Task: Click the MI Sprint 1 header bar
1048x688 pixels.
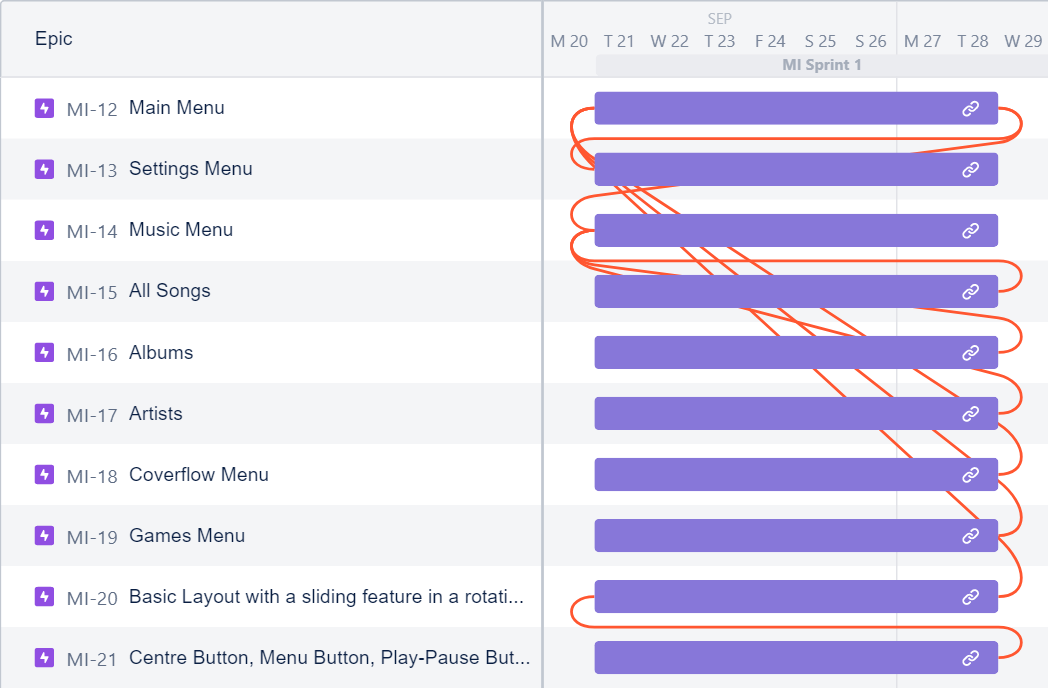Action: pos(822,65)
